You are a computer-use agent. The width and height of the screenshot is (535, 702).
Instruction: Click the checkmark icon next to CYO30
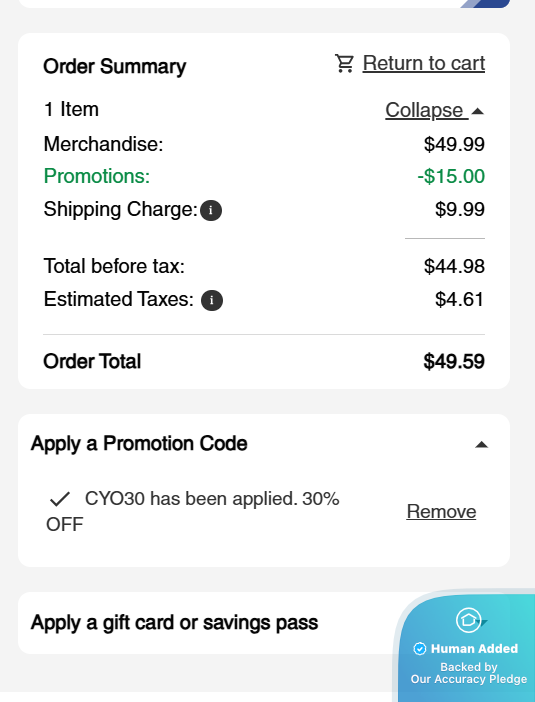(60, 499)
